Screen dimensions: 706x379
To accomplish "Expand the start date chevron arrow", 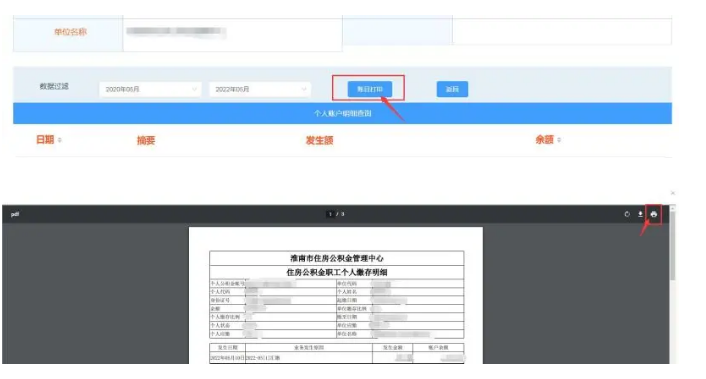I will (194, 89).
